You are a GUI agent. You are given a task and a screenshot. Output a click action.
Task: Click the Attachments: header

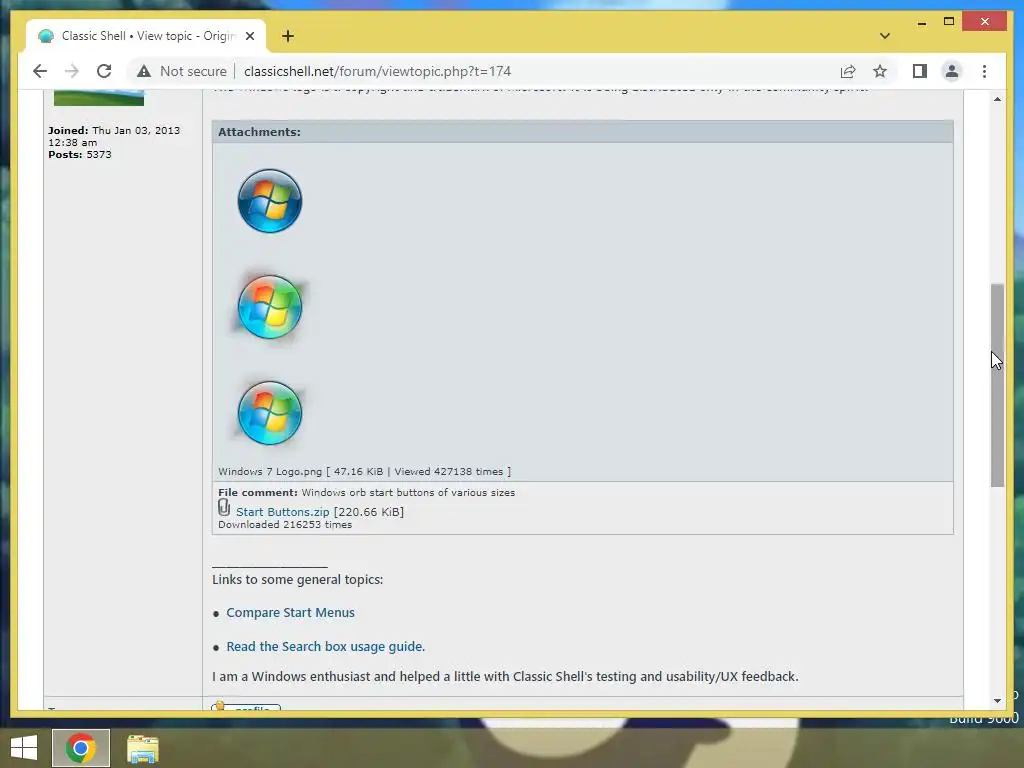point(259,132)
